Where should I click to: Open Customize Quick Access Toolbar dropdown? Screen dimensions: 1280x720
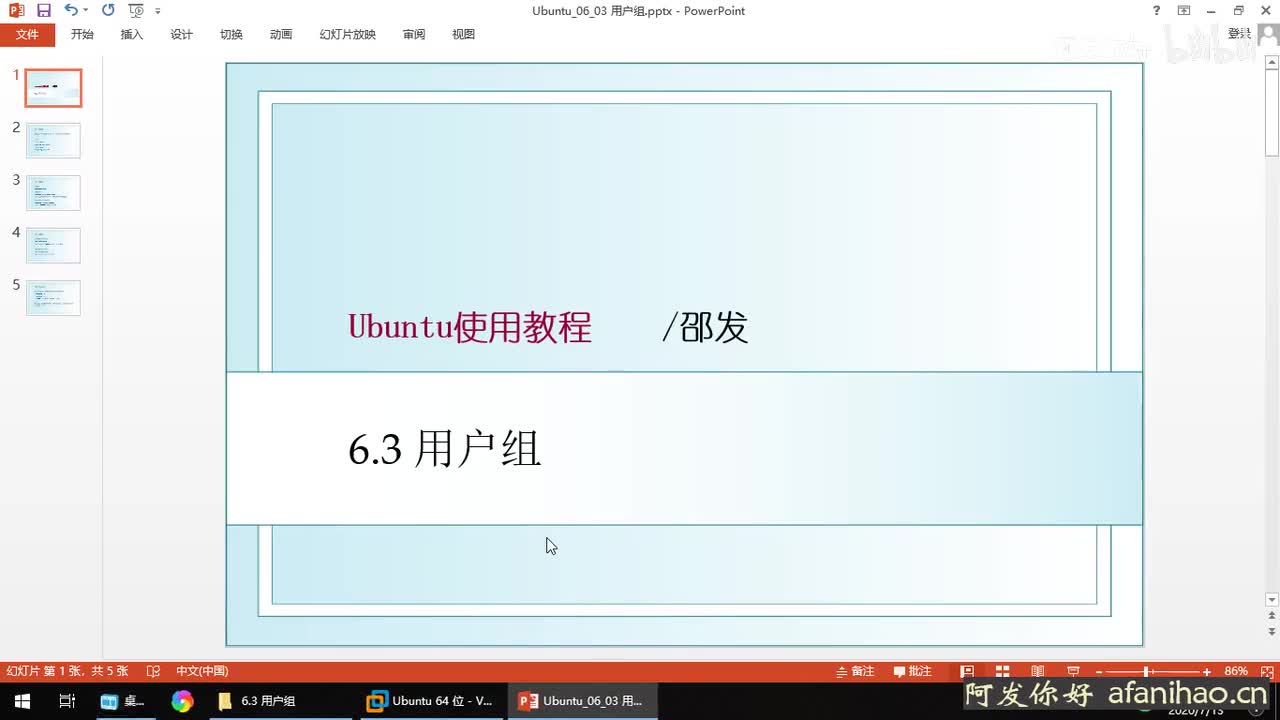tap(158, 11)
